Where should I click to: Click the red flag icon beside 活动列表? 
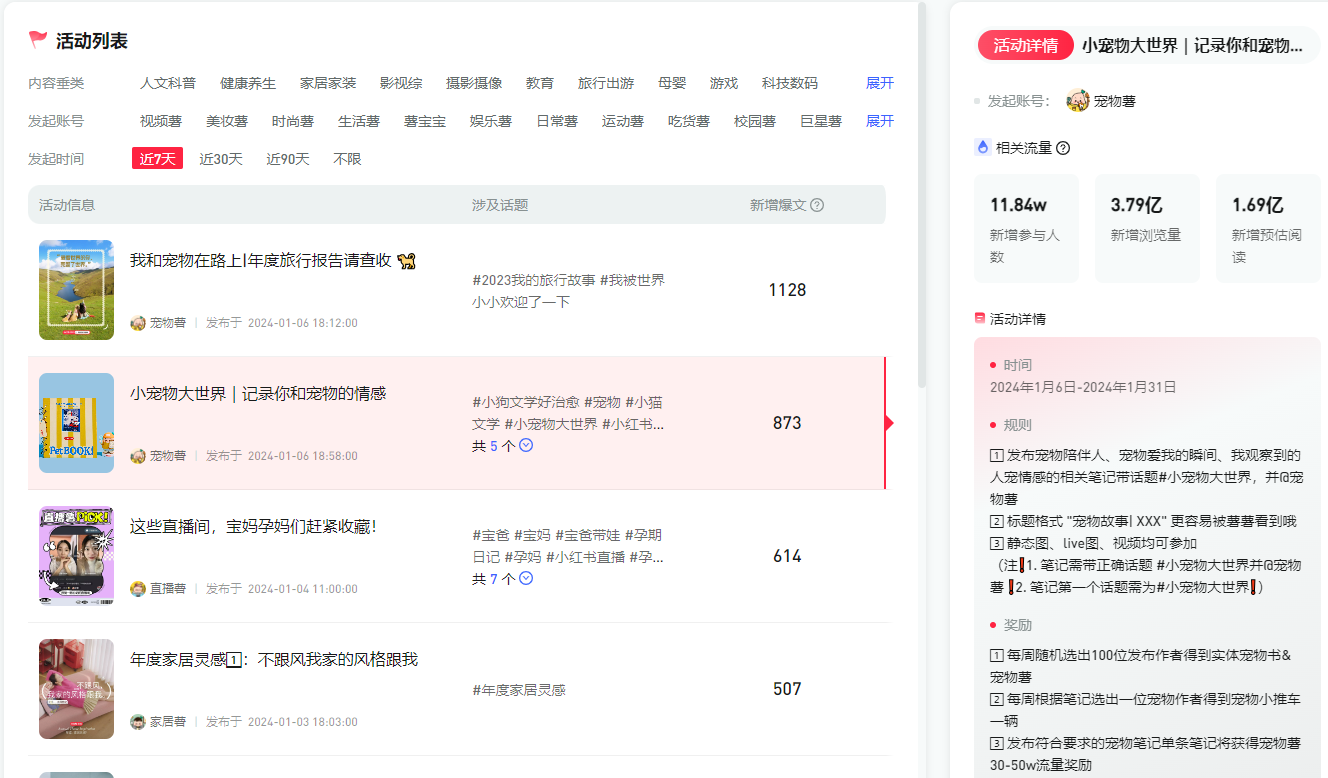tap(38, 40)
